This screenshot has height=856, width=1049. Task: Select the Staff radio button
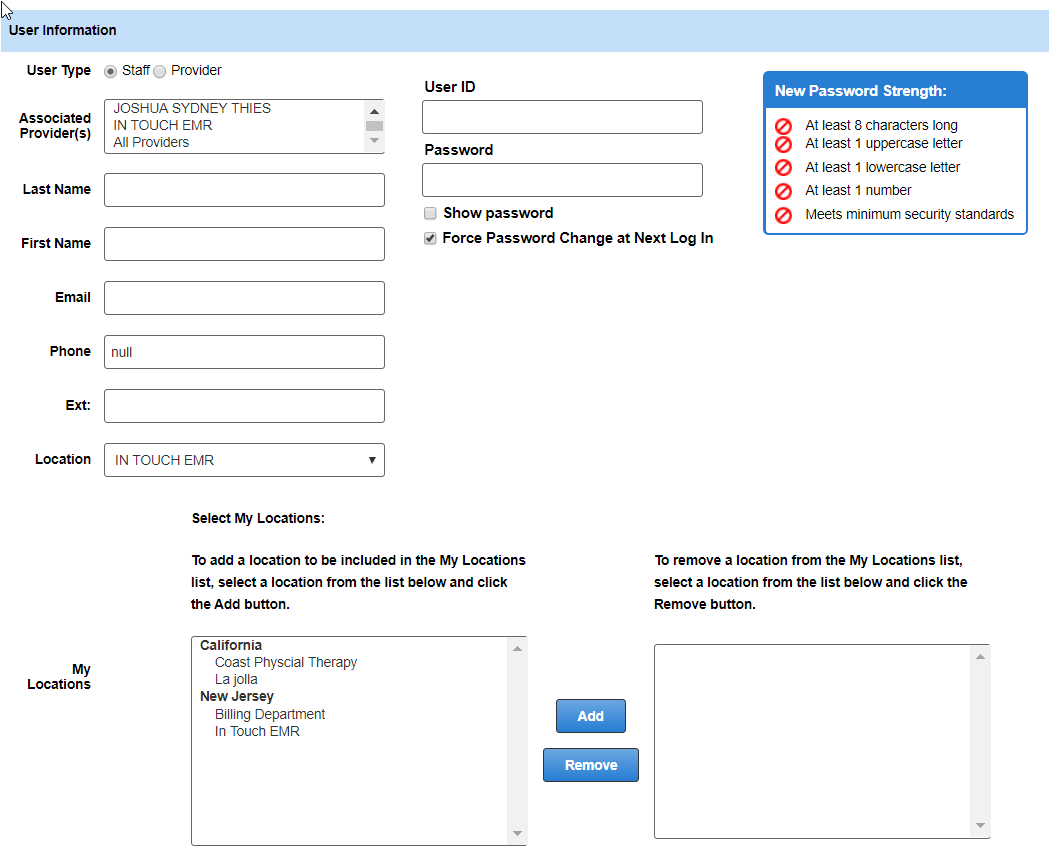[110, 71]
